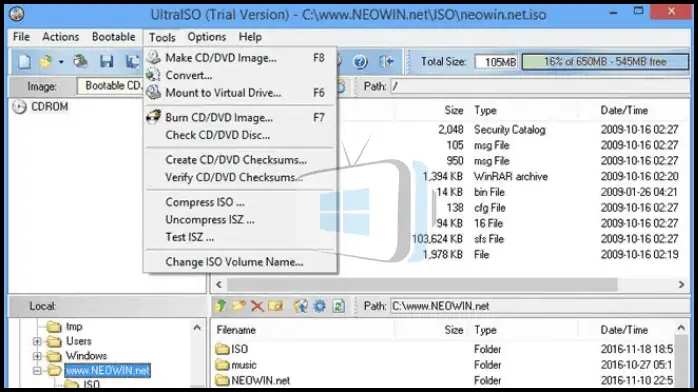The height and width of the screenshot is (392, 698).
Task: Click the Open CD/DVD toolbar icon
Action: coord(81,61)
